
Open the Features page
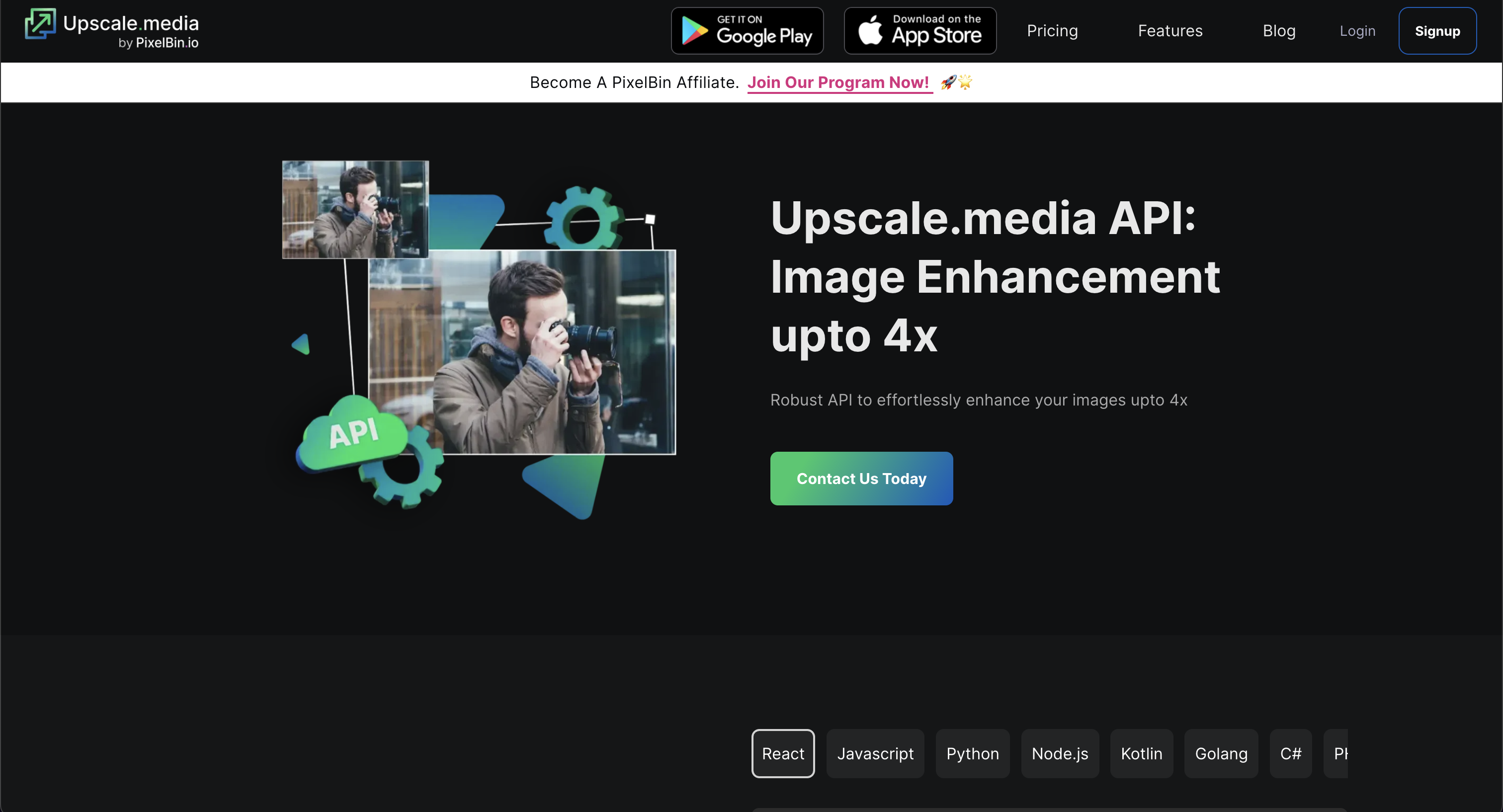(1170, 30)
